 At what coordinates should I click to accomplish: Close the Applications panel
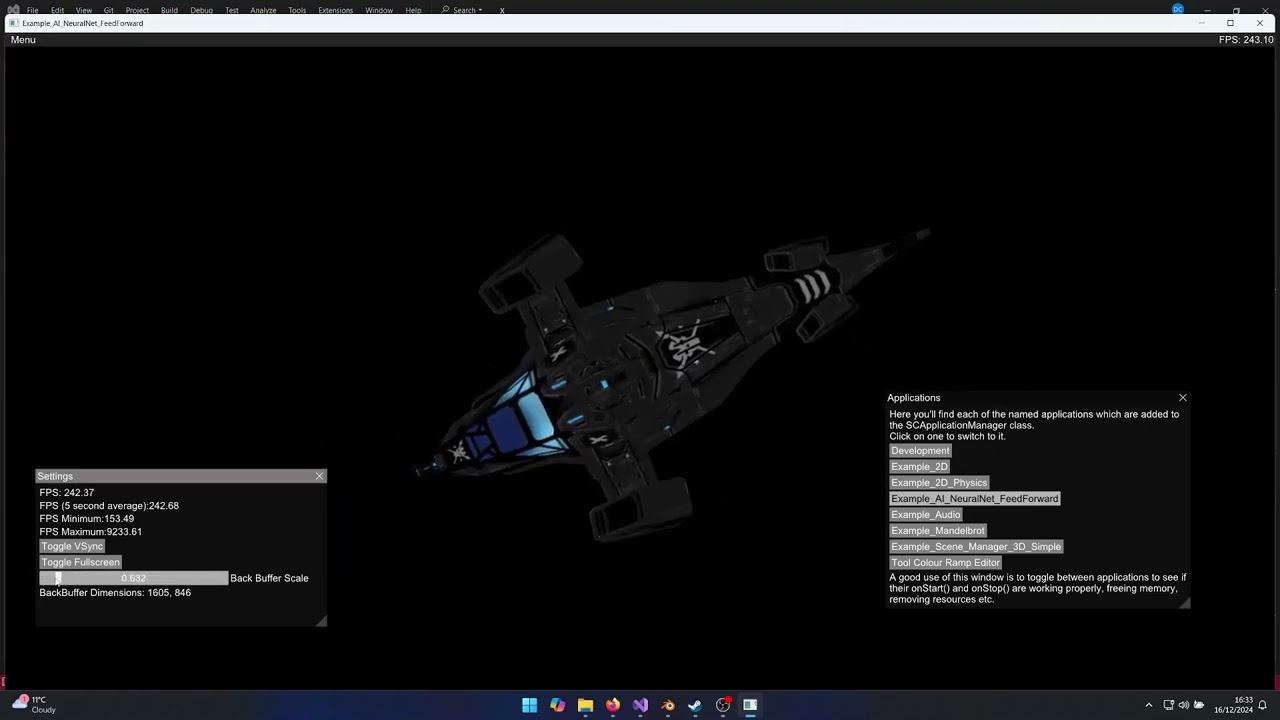(1183, 398)
